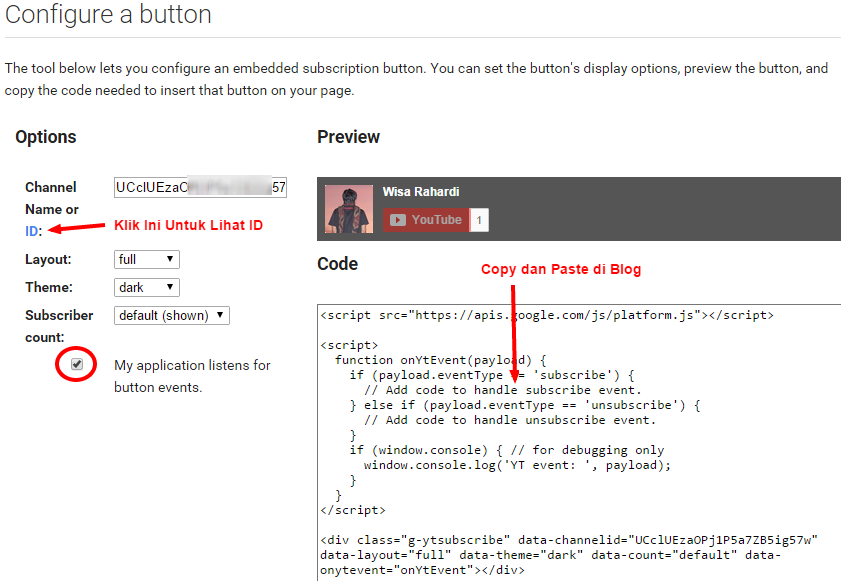Click the platform.js script line in code

[x=547, y=315]
